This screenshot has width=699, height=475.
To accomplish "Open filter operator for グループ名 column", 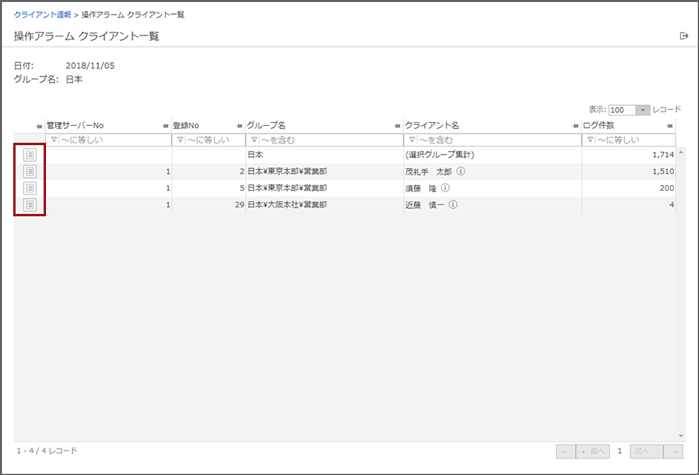I will pos(253,141).
